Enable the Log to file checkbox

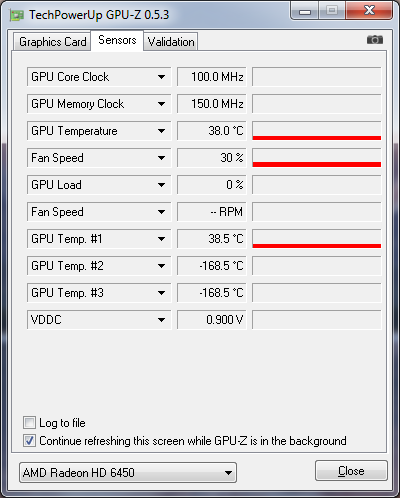(x=29, y=423)
